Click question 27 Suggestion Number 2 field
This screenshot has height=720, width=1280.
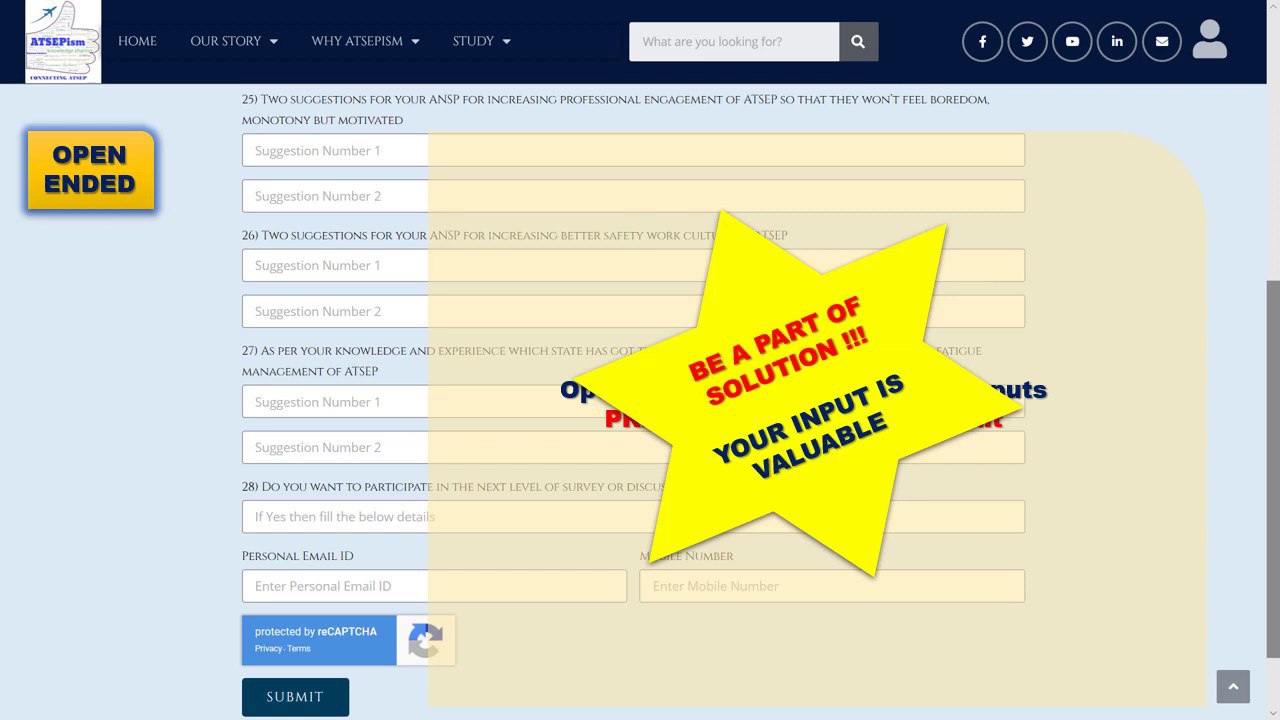(633, 447)
